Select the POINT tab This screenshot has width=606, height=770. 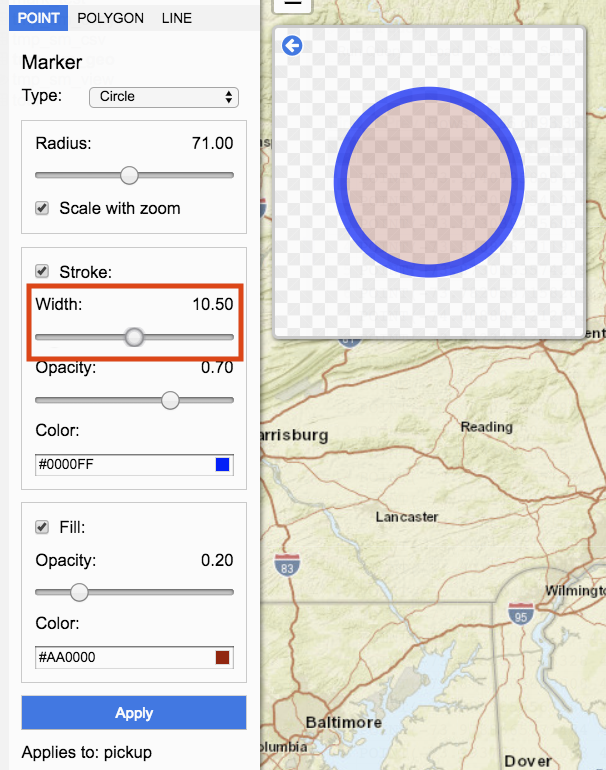tap(38, 18)
